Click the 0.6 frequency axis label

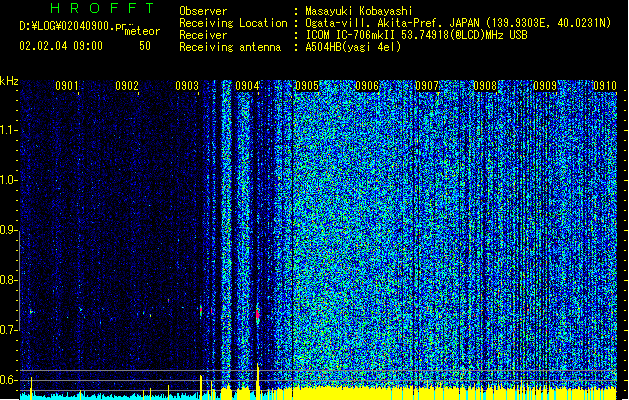[x=8, y=380]
